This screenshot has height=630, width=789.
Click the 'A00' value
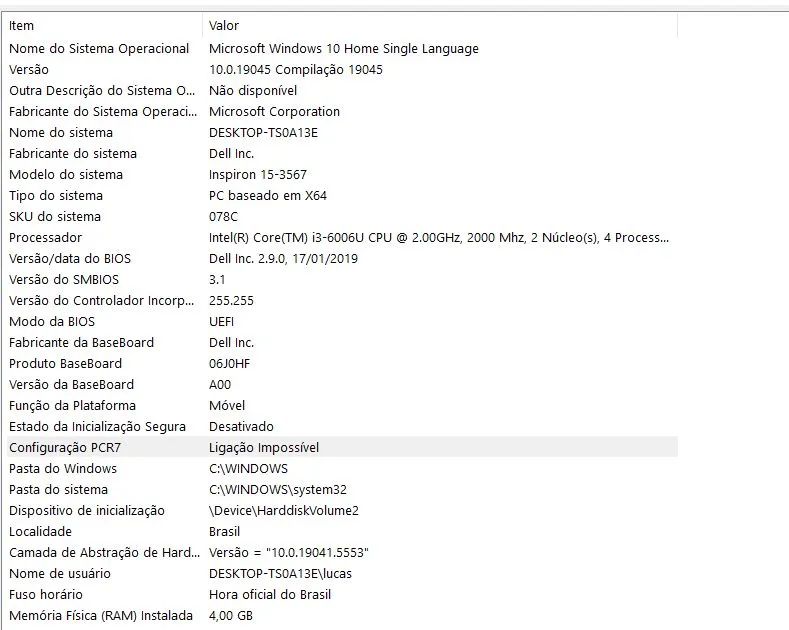220,385
